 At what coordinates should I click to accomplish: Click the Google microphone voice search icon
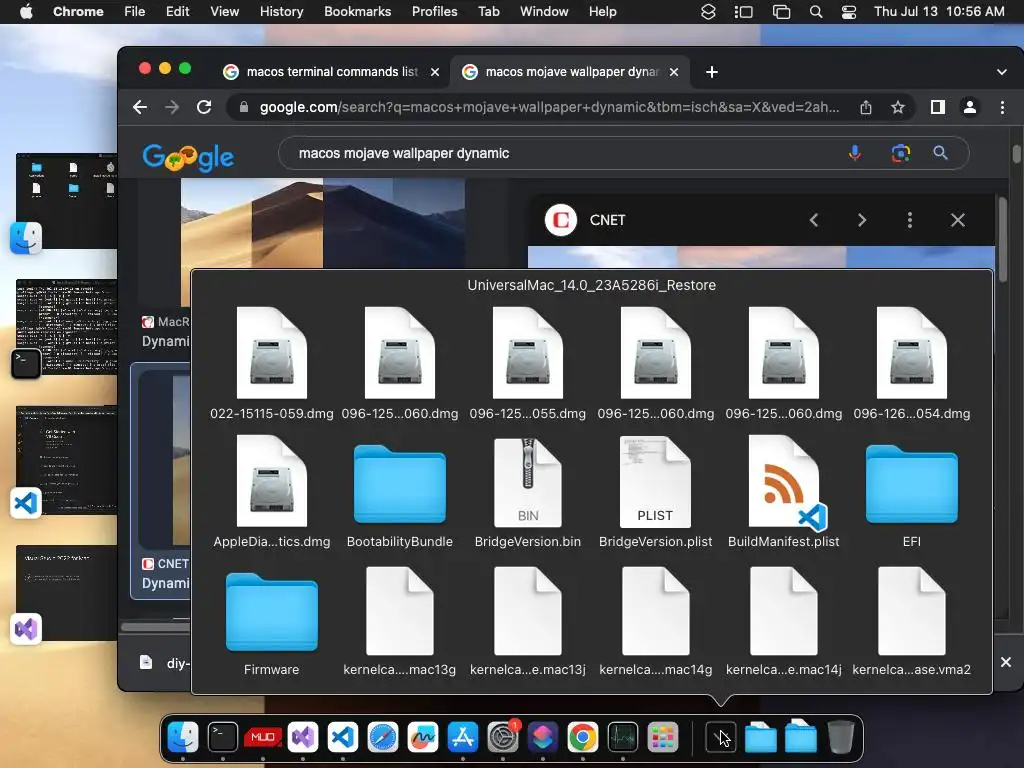[854, 153]
